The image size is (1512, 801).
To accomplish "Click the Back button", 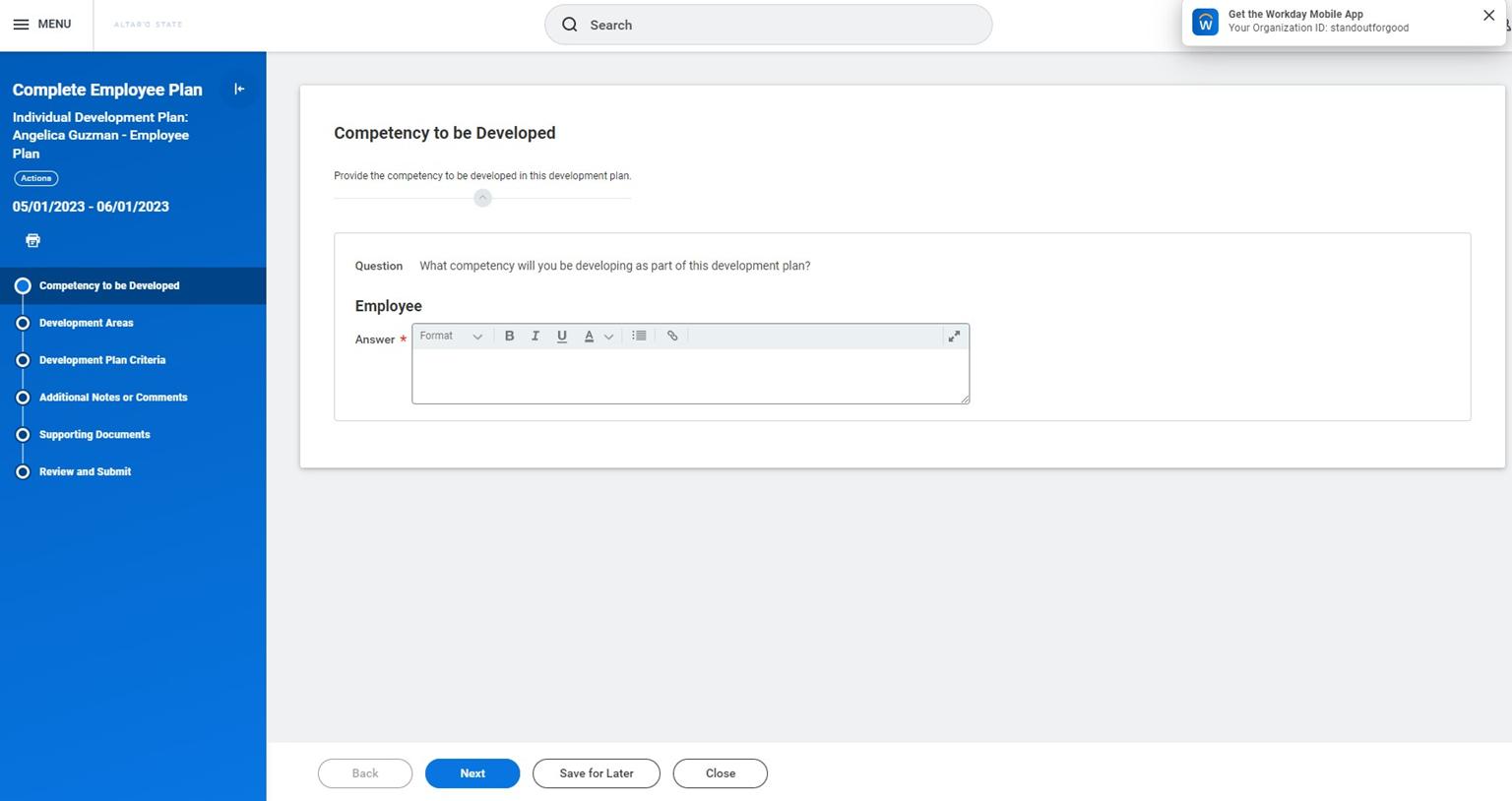I will click(x=365, y=773).
